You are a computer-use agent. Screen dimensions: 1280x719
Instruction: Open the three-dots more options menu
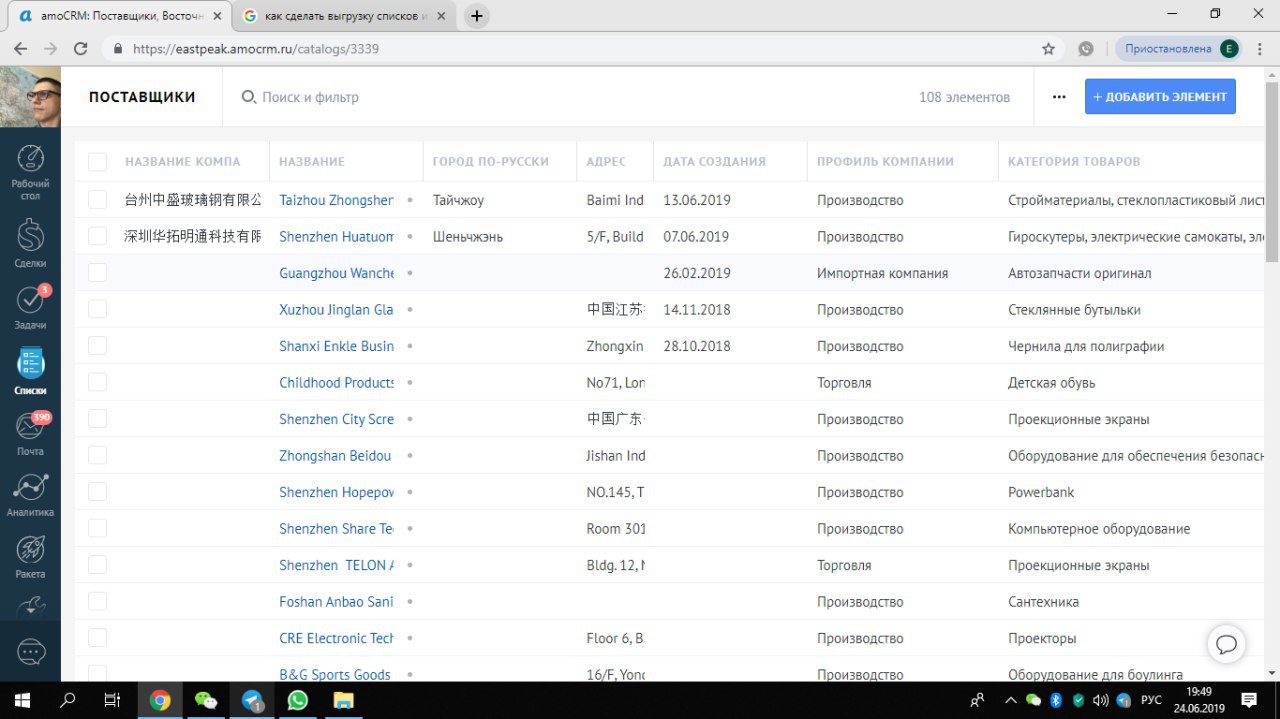(1059, 97)
